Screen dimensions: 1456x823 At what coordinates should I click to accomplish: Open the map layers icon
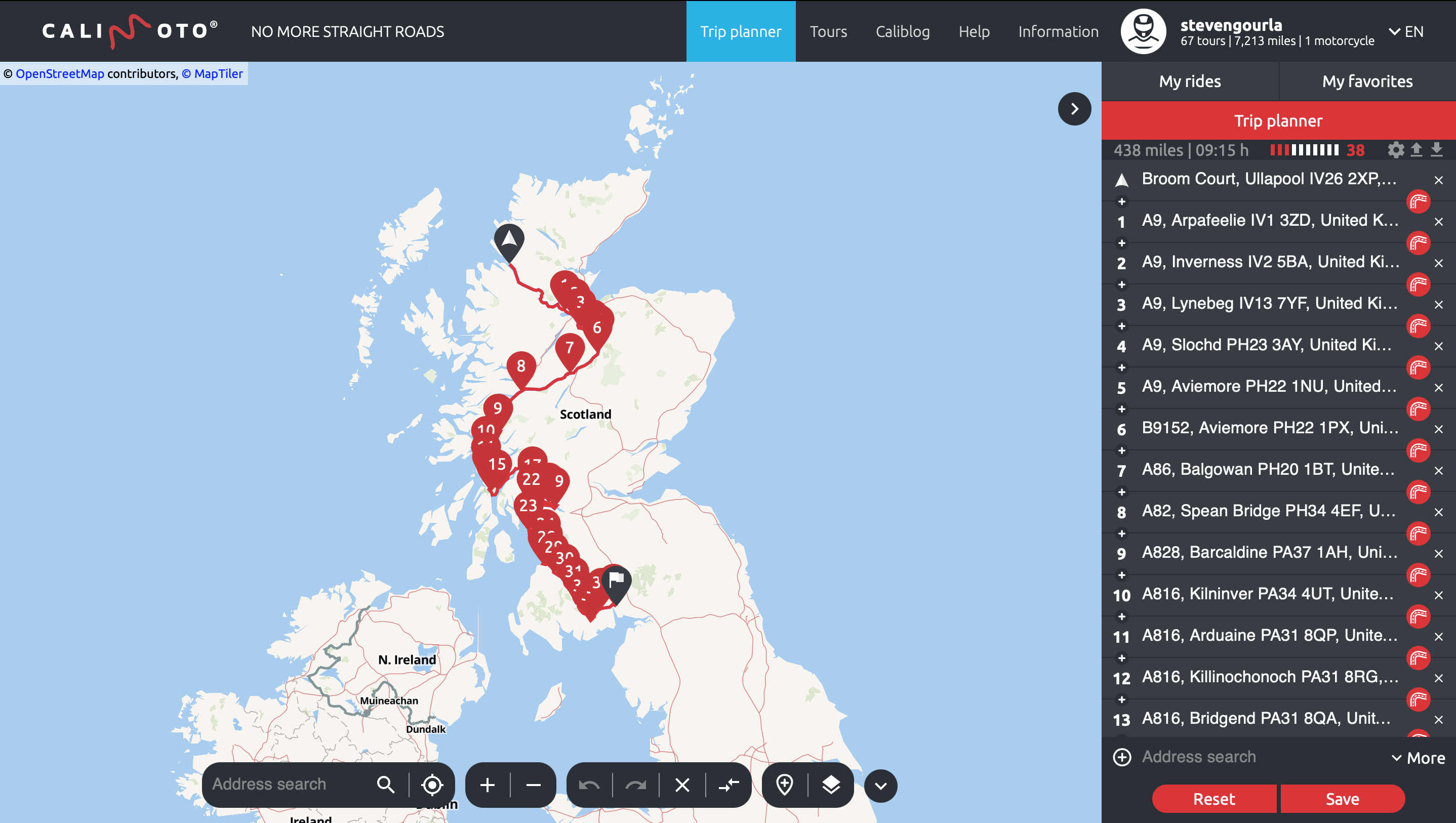coord(831,785)
